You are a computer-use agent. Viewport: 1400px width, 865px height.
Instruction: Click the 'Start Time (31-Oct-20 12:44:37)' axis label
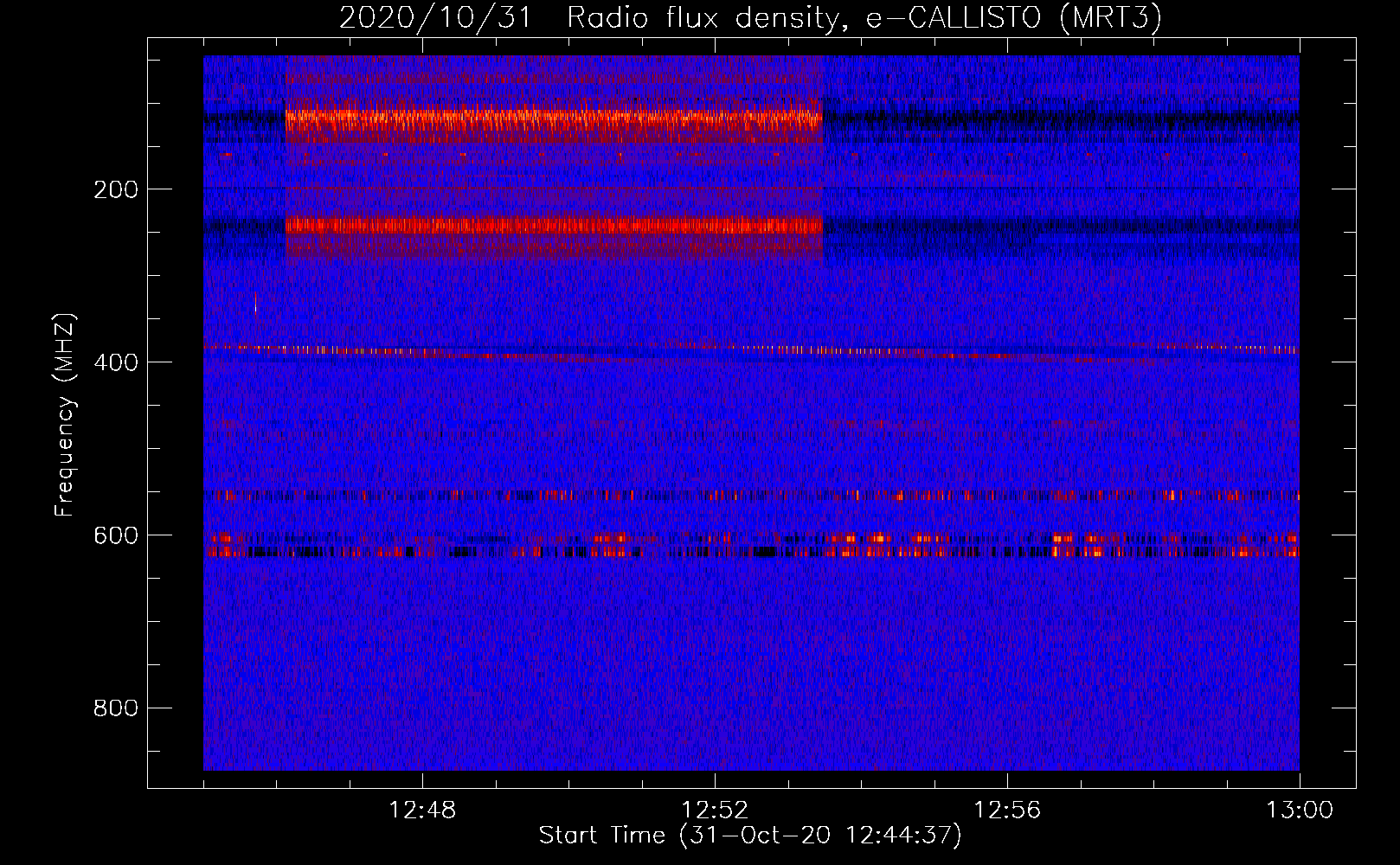pos(750,836)
